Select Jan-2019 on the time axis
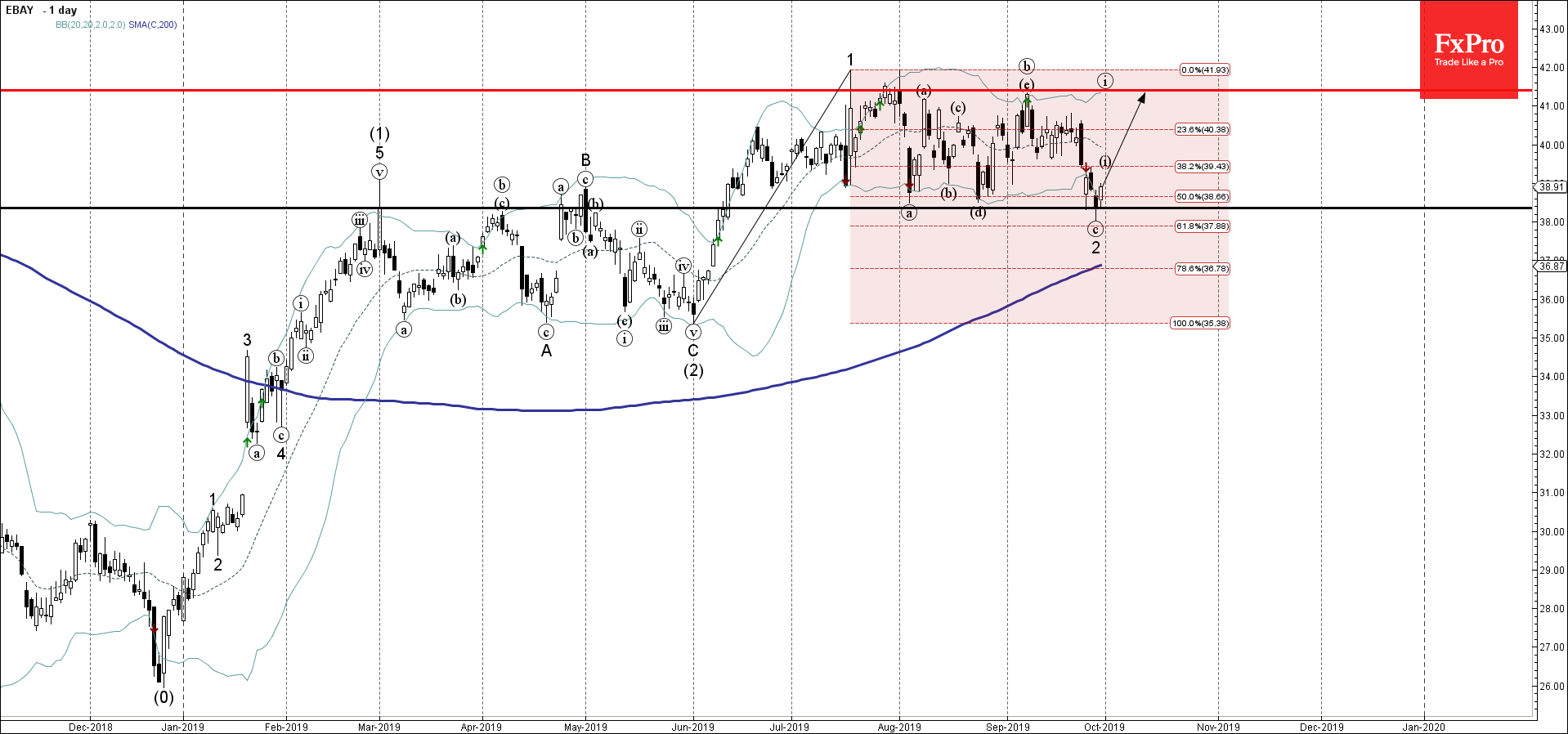The width and height of the screenshot is (1568, 734). pyautogui.click(x=182, y=727)
